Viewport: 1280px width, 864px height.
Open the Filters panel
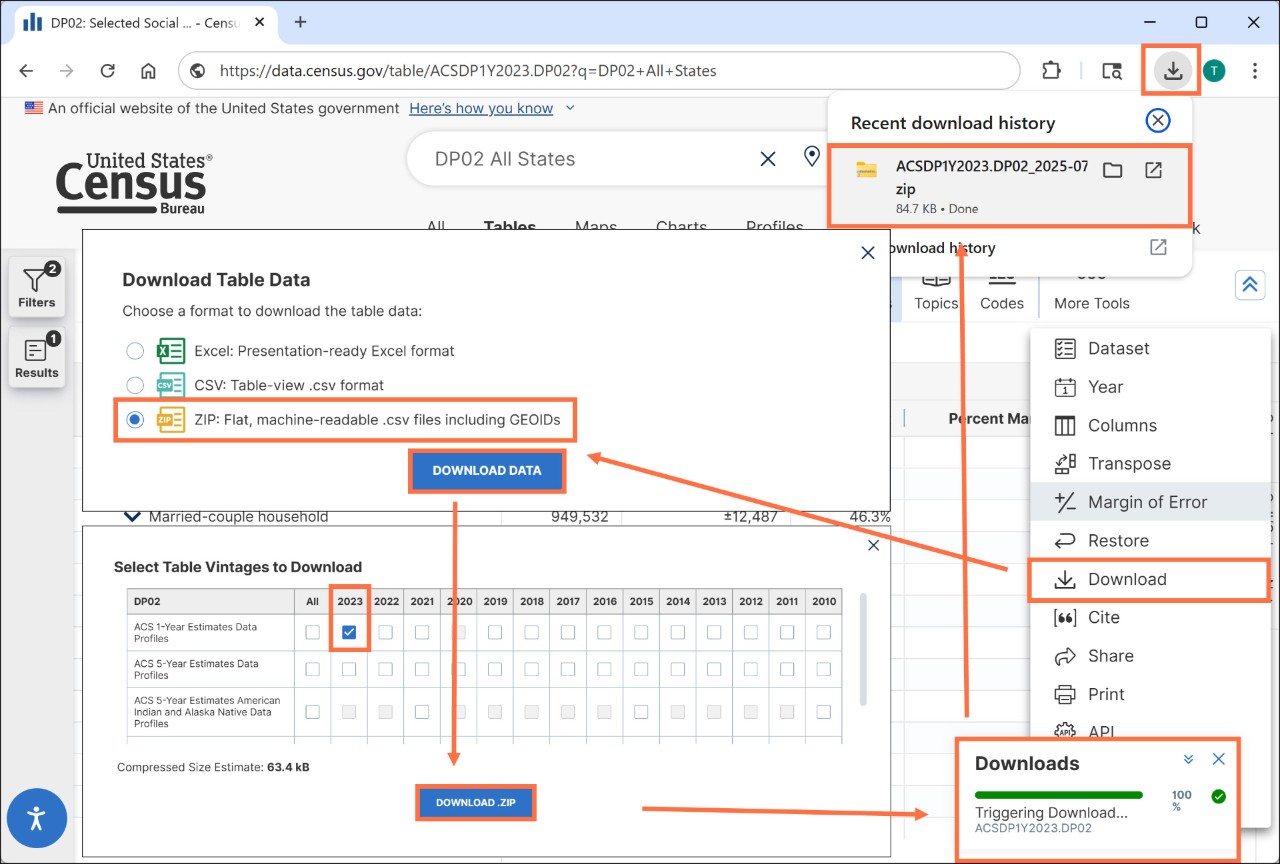(37, 286)
